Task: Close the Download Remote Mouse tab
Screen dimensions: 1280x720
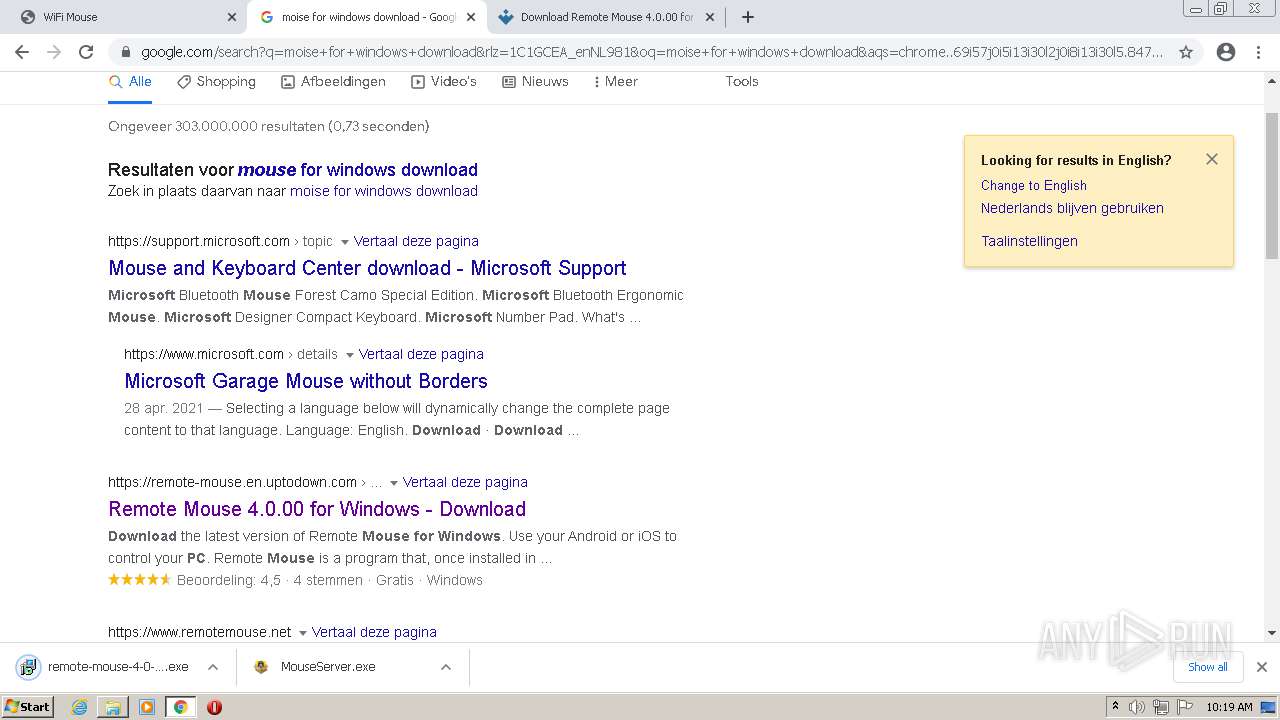Action: (x=711, y=17)
